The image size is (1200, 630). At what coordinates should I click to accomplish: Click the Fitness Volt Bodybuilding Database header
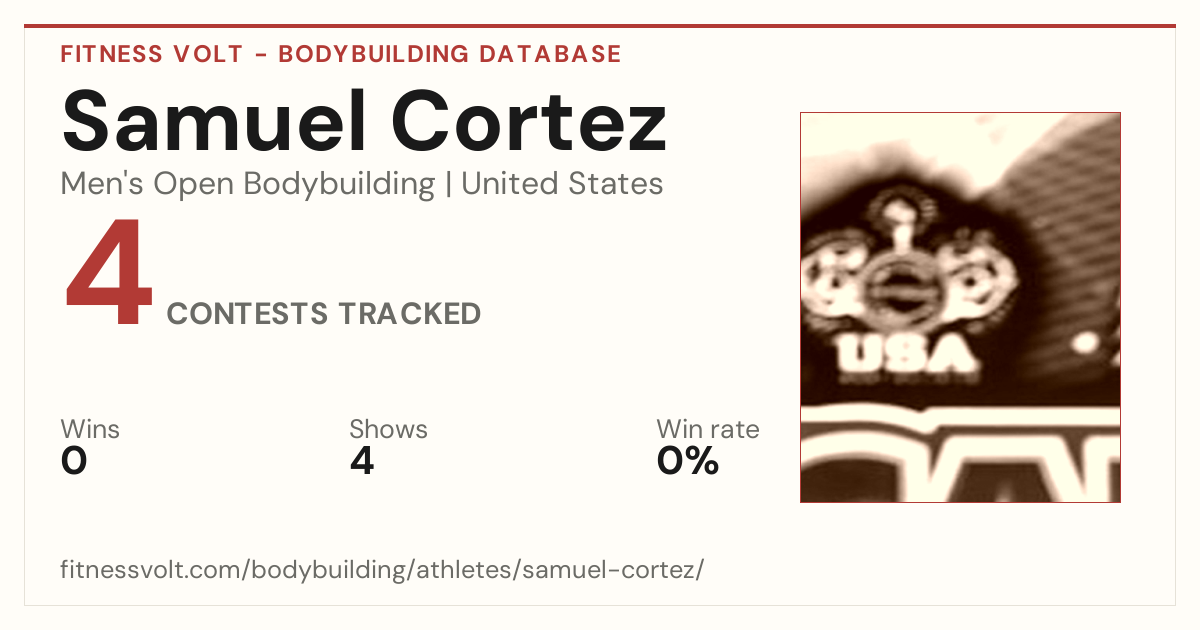click(341, 54)
